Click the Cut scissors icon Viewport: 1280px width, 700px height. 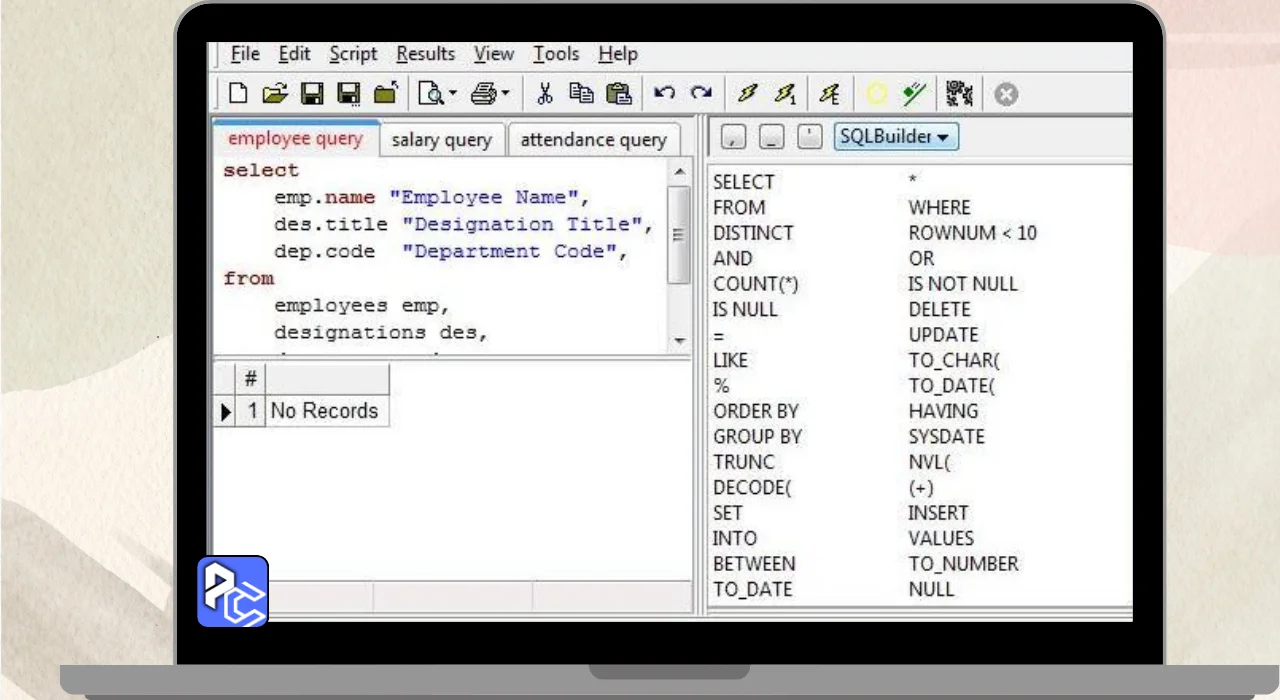click(x=545, y=94)
